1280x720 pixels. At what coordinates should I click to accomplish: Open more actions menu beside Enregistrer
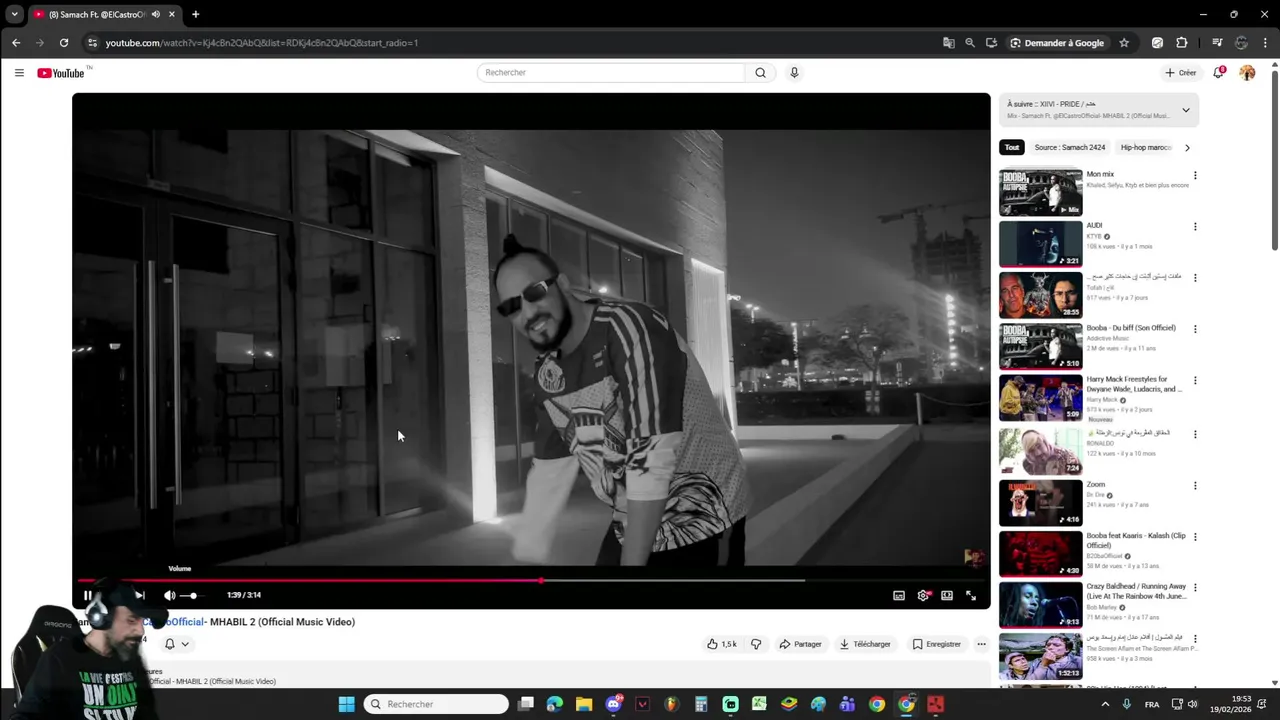(981, 644)
